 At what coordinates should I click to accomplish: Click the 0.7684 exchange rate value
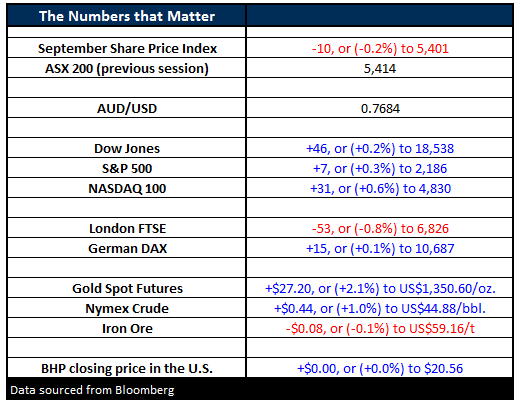(380, 108)
